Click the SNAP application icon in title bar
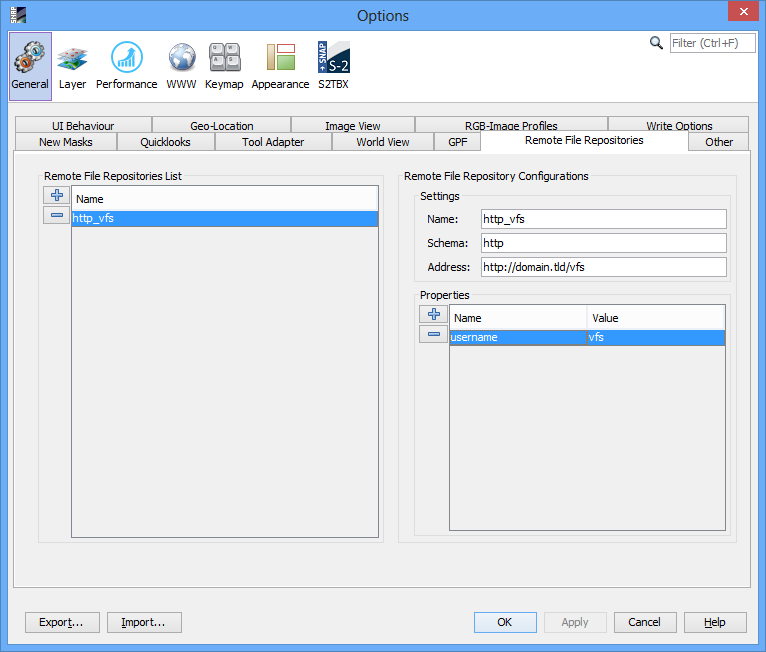This screenshot has width=766, height=652. coord(18,15)
